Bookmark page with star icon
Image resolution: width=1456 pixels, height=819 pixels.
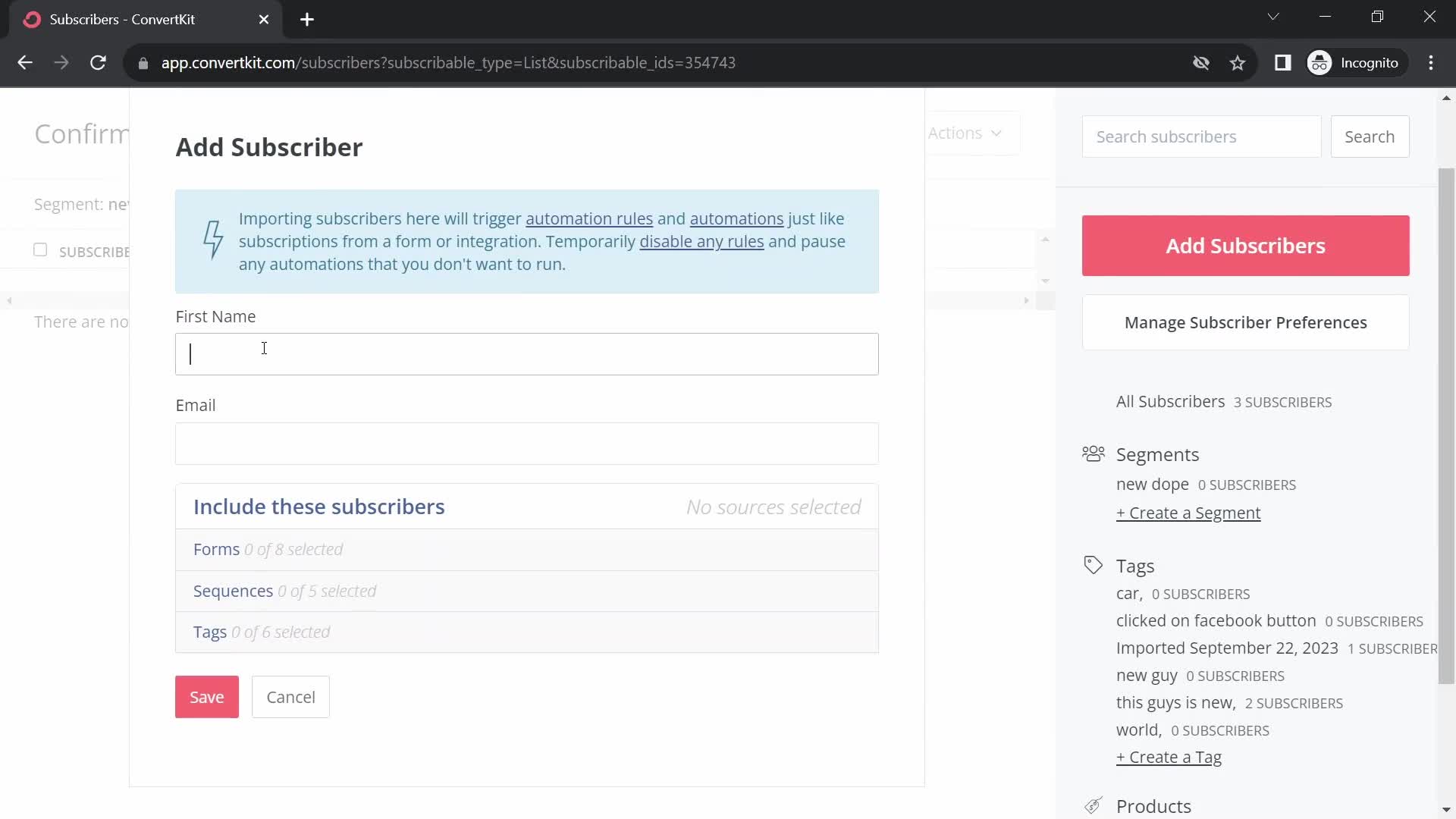[x=1238, y=63]
